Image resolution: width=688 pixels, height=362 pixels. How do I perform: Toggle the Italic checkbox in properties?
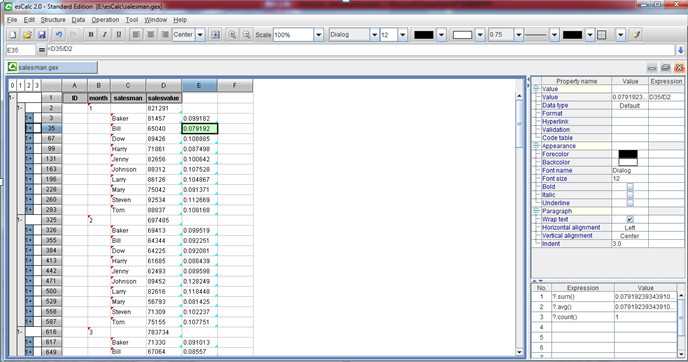[630, 194]
